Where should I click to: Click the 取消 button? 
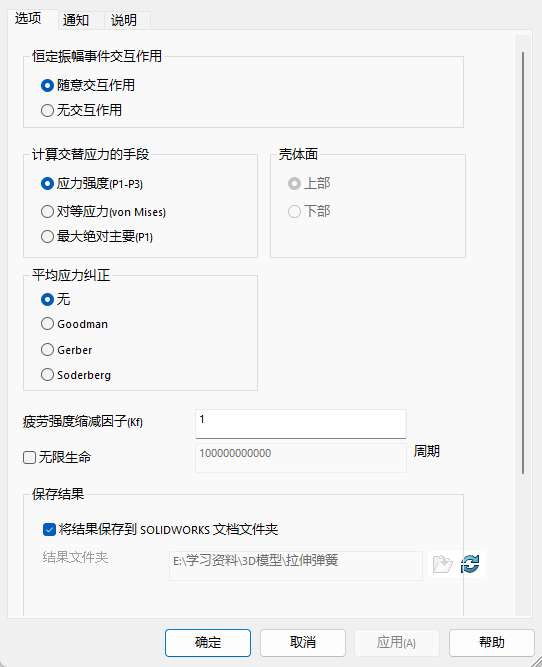[x=303, y=643]
